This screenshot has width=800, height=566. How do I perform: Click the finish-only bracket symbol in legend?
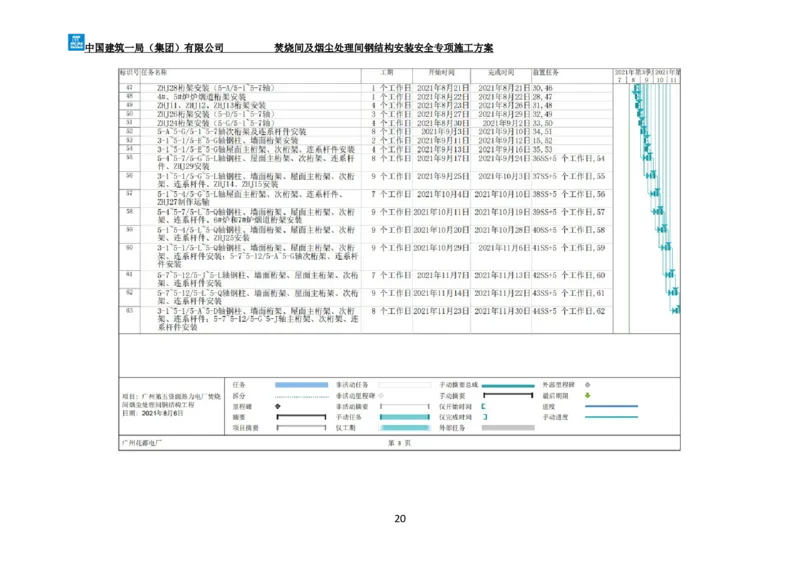coord(485,417)
